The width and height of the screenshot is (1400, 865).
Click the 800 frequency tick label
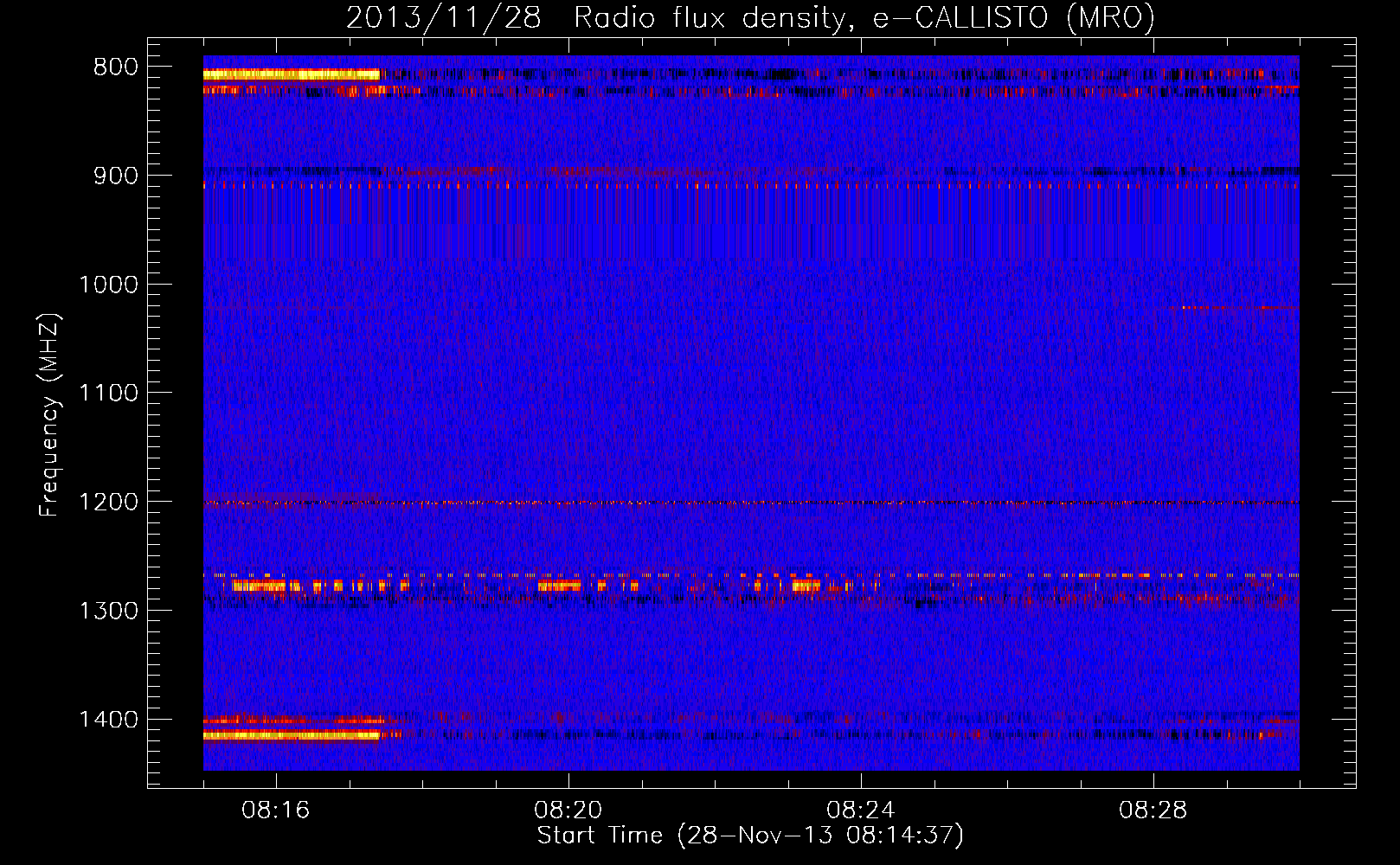116,67
